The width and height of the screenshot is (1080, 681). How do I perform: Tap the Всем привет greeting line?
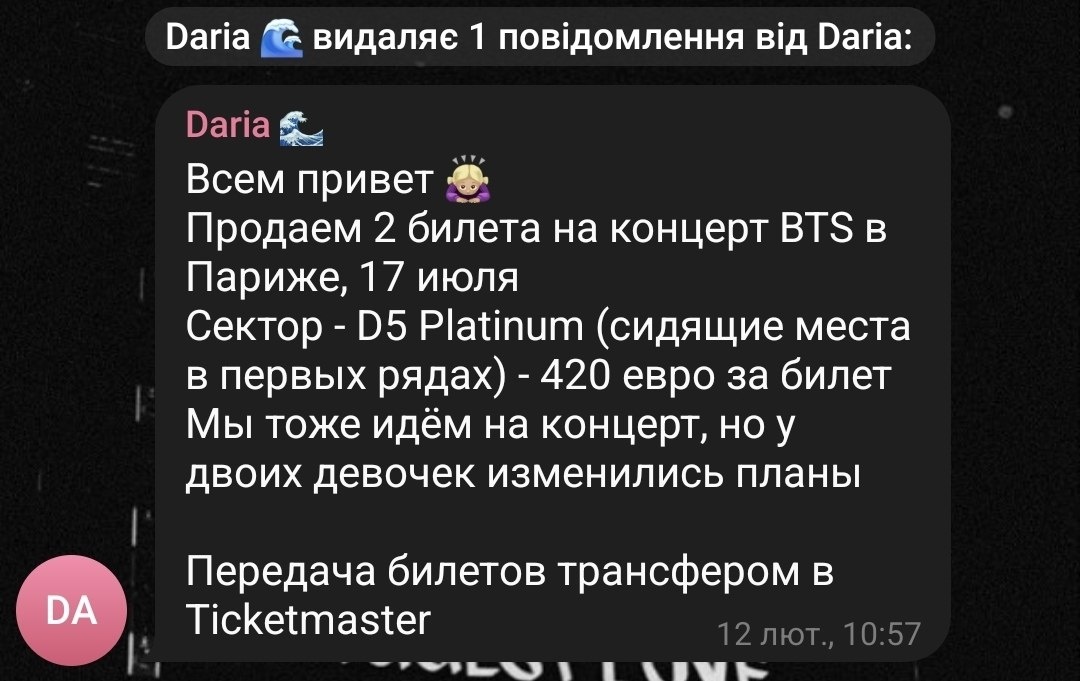(309, 180)
